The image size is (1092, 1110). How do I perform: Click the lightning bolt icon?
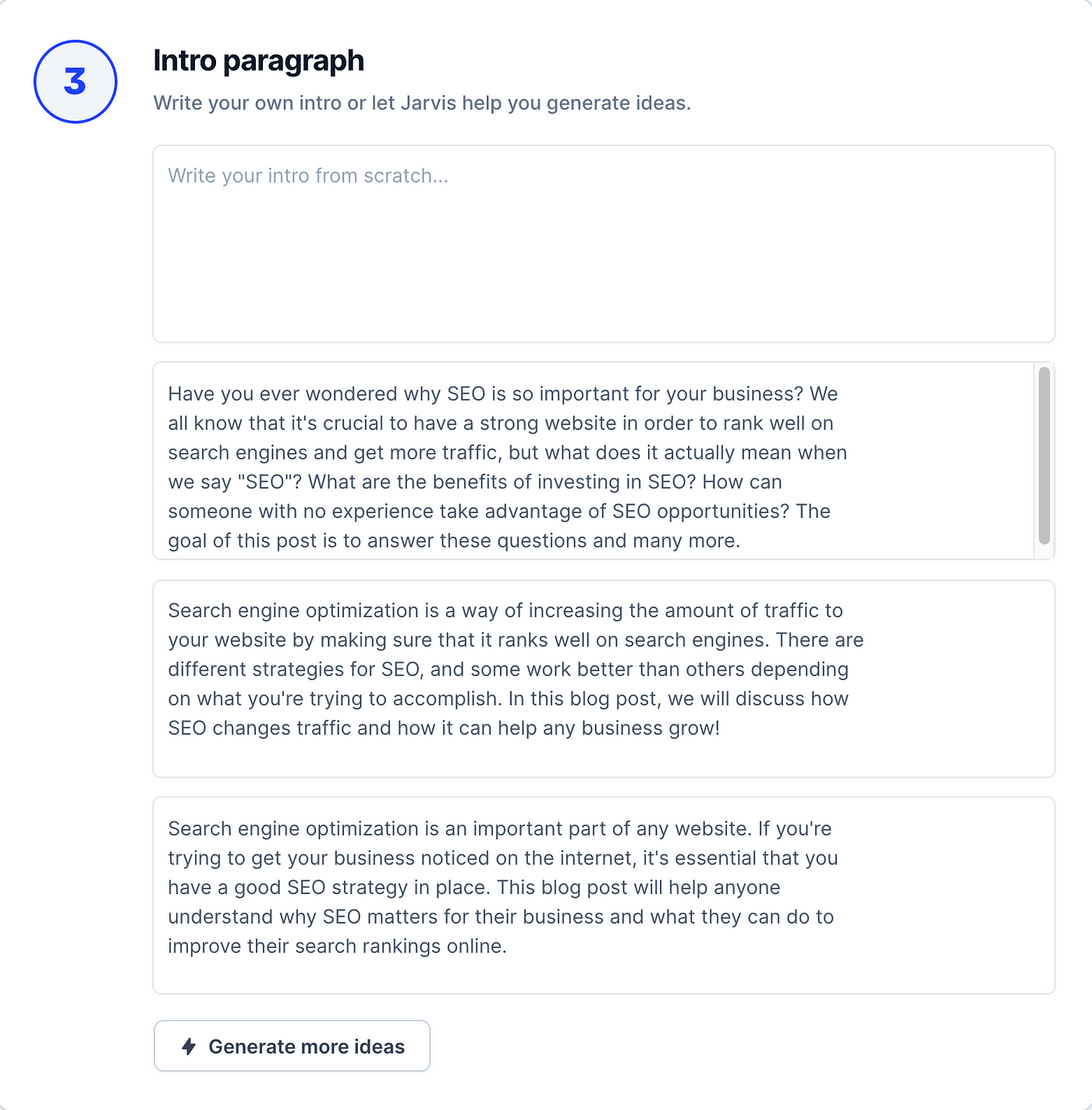[189, 1046]
